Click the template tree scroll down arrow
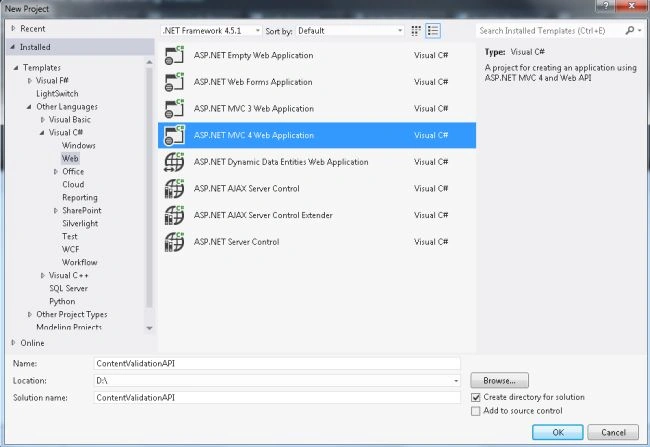This screenshot has height=447, width=650. click(x=149, y=328)
